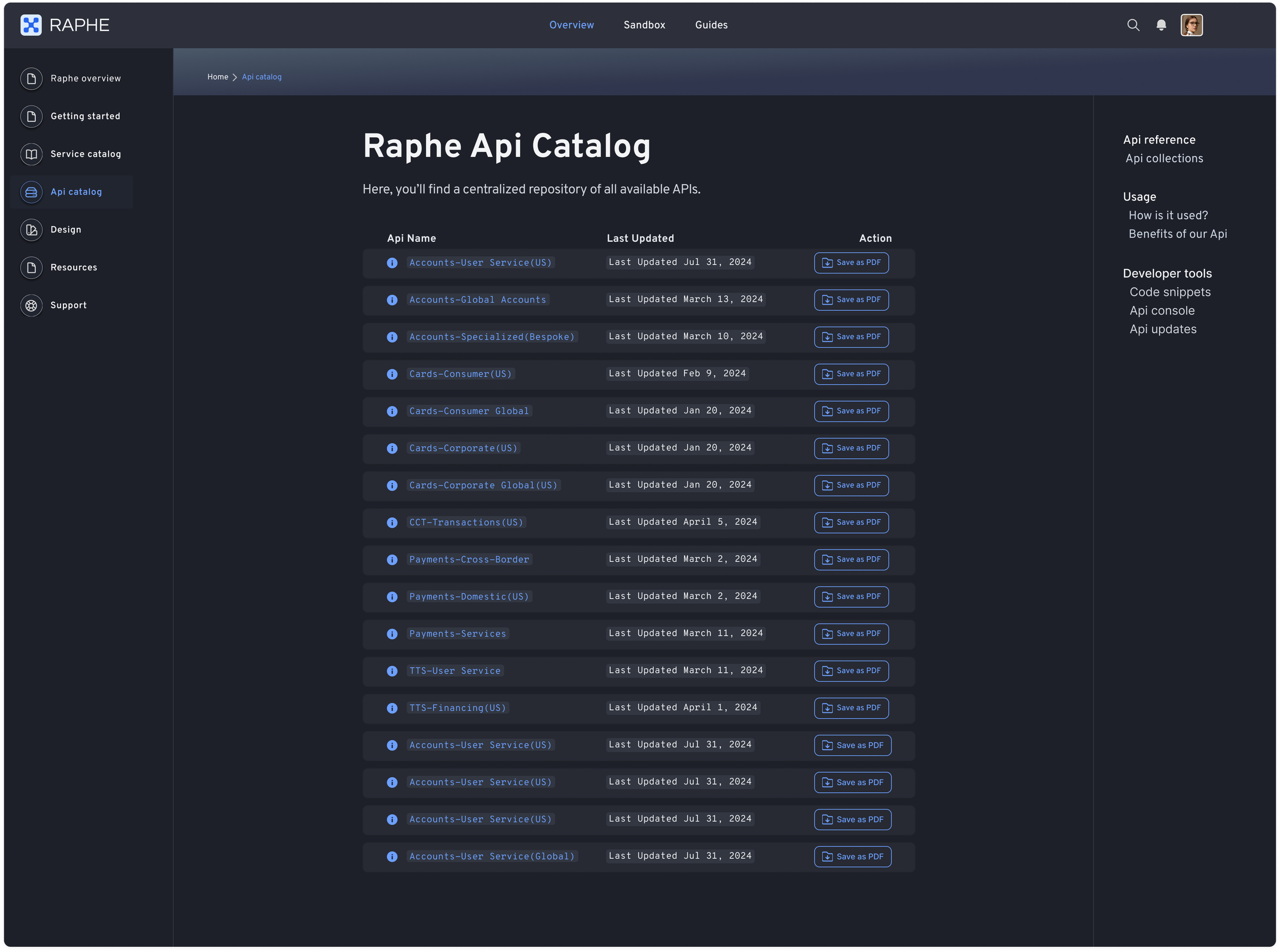Open user profile avatar
This screenshot has width=1280, height=952.
[x=1191, y=25]
